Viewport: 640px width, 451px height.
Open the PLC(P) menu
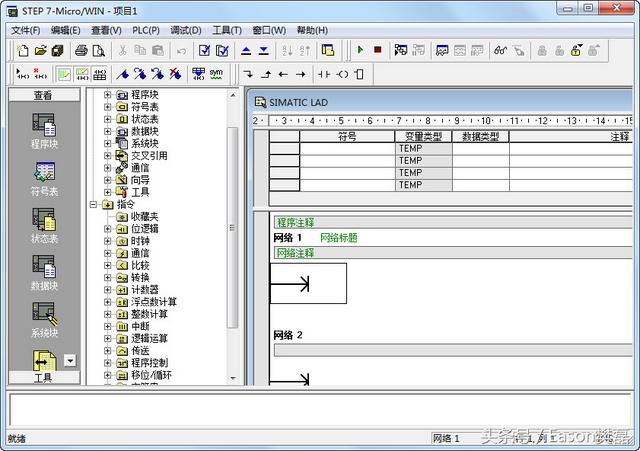click(x=146, y=30)
